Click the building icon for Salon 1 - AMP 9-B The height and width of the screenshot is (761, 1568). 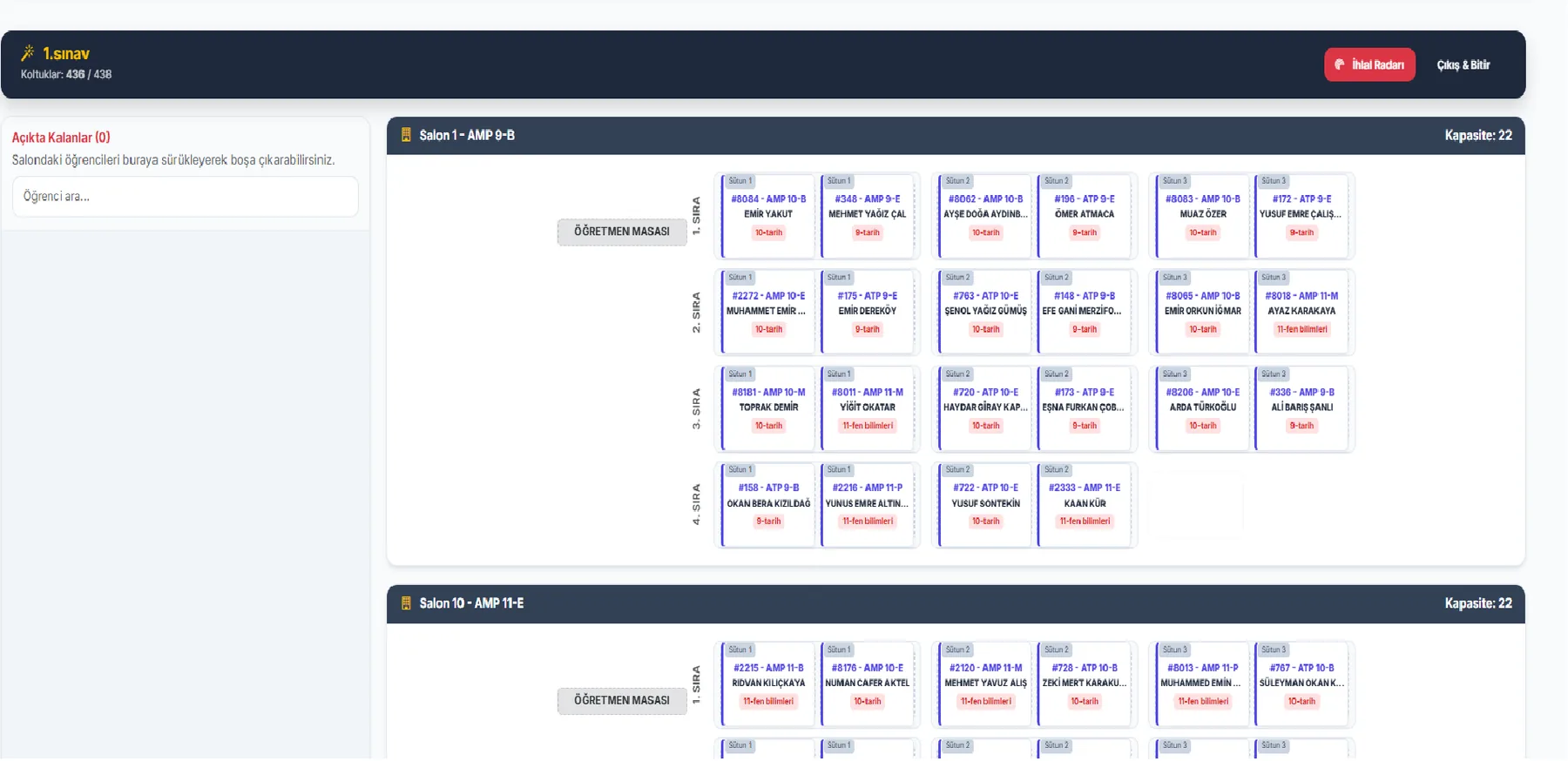(406, 135)
